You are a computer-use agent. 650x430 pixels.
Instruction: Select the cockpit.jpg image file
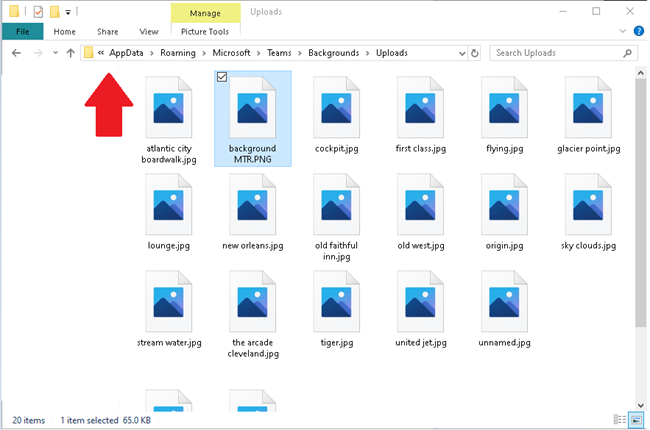tap(336, 109)
